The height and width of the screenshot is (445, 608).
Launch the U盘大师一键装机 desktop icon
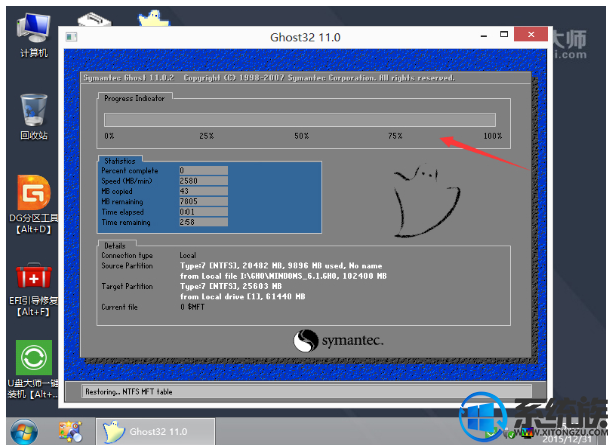click(34, 369)
